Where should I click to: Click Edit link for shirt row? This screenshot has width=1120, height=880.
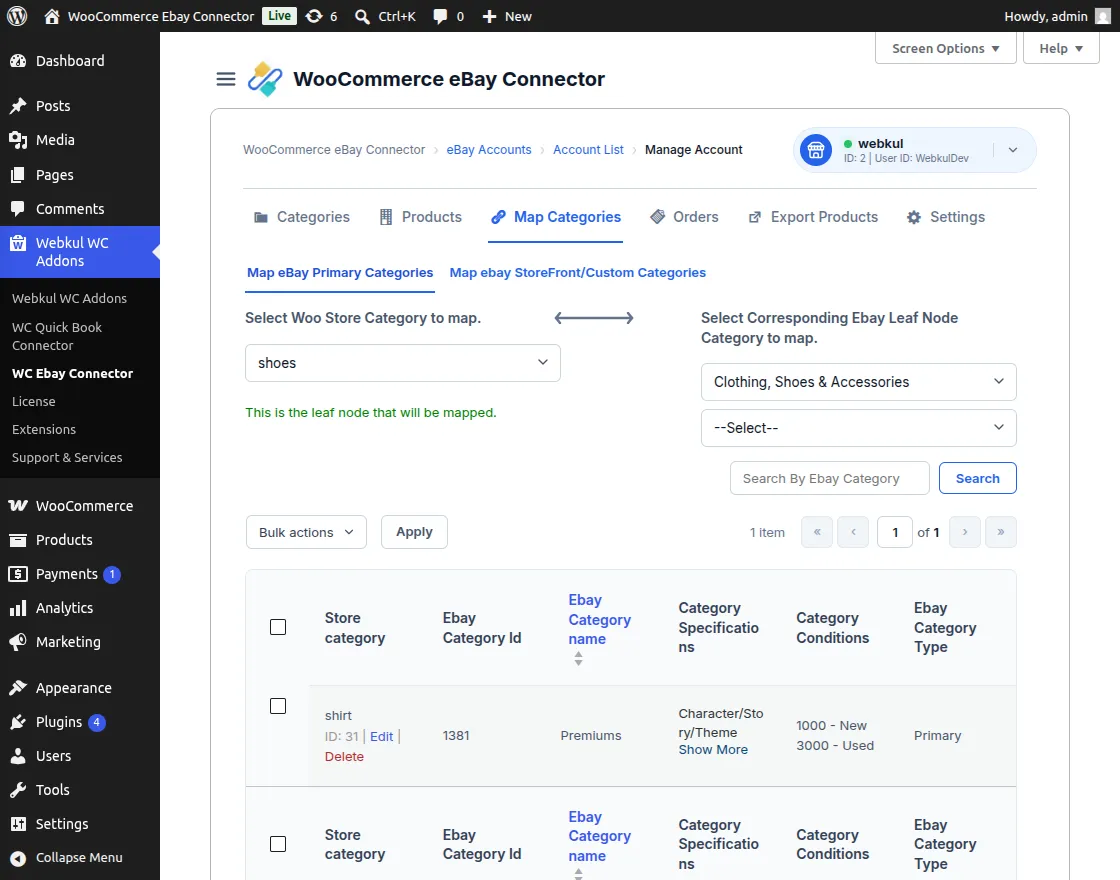pyautogui.click(x=381, y=736)
